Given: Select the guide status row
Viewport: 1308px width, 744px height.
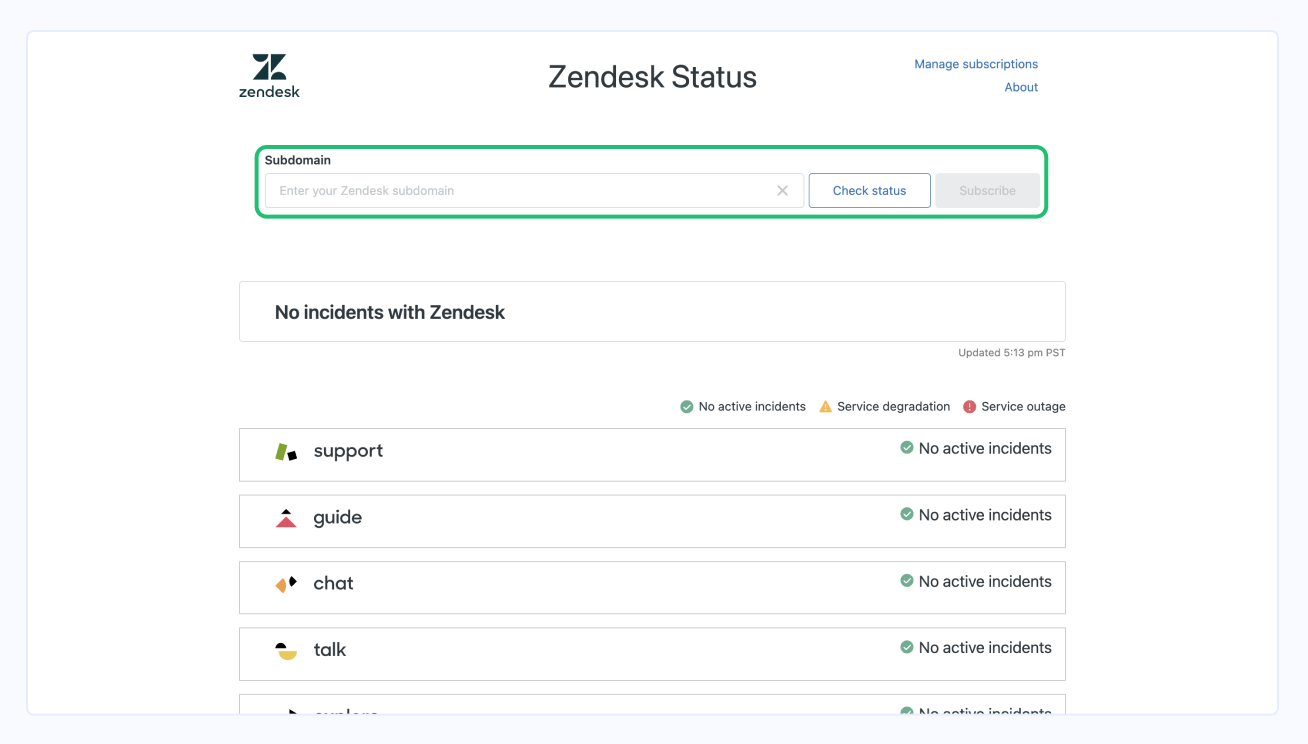Looking at the screenshot, I should (x=652, y=520).
